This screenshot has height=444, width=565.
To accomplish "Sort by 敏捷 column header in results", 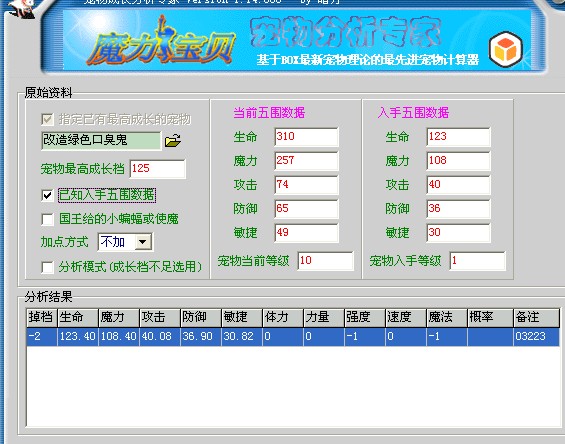I will pyautogui.click(x=242, y=318).
